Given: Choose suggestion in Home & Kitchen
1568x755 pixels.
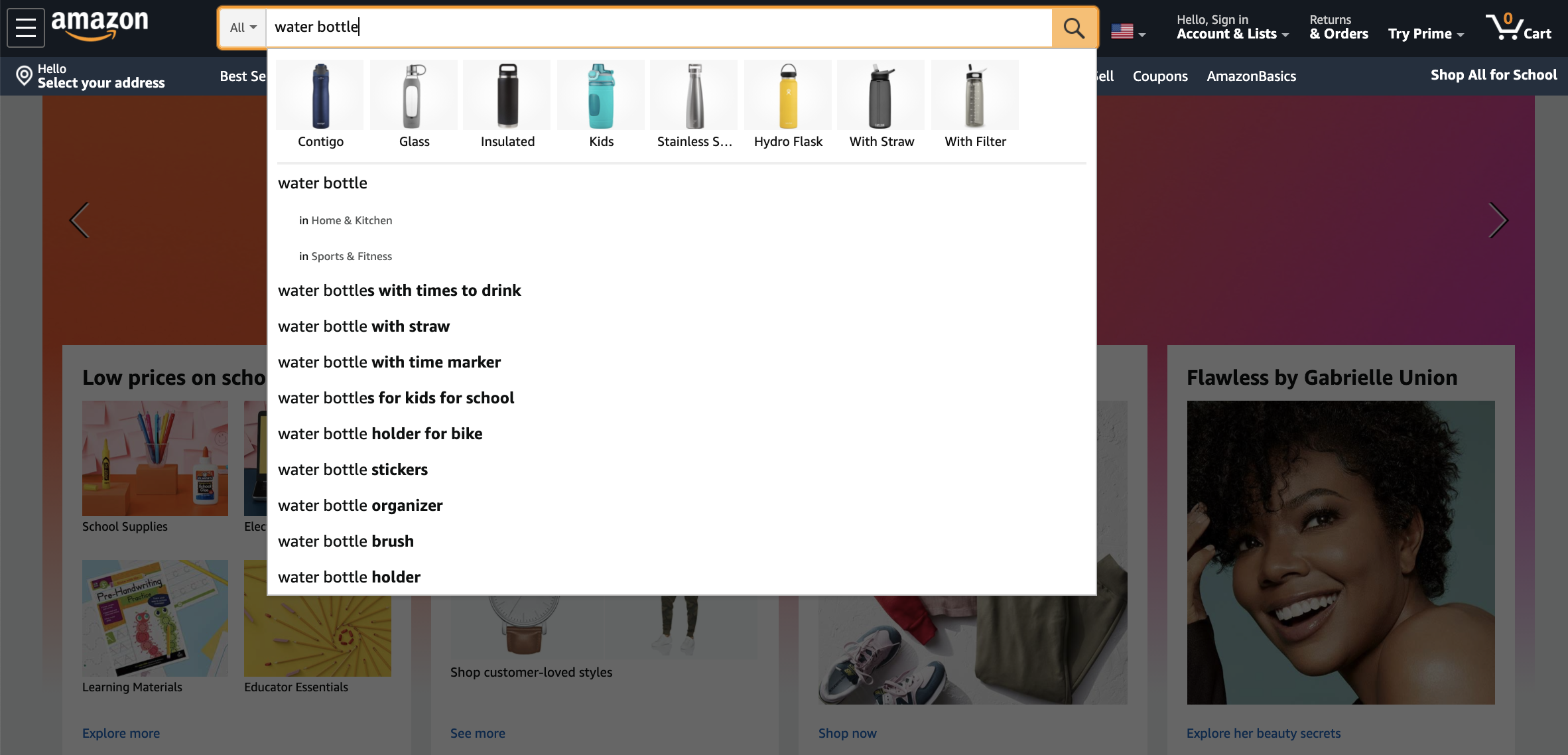Looking at the screenshot, I should point(682,220).
